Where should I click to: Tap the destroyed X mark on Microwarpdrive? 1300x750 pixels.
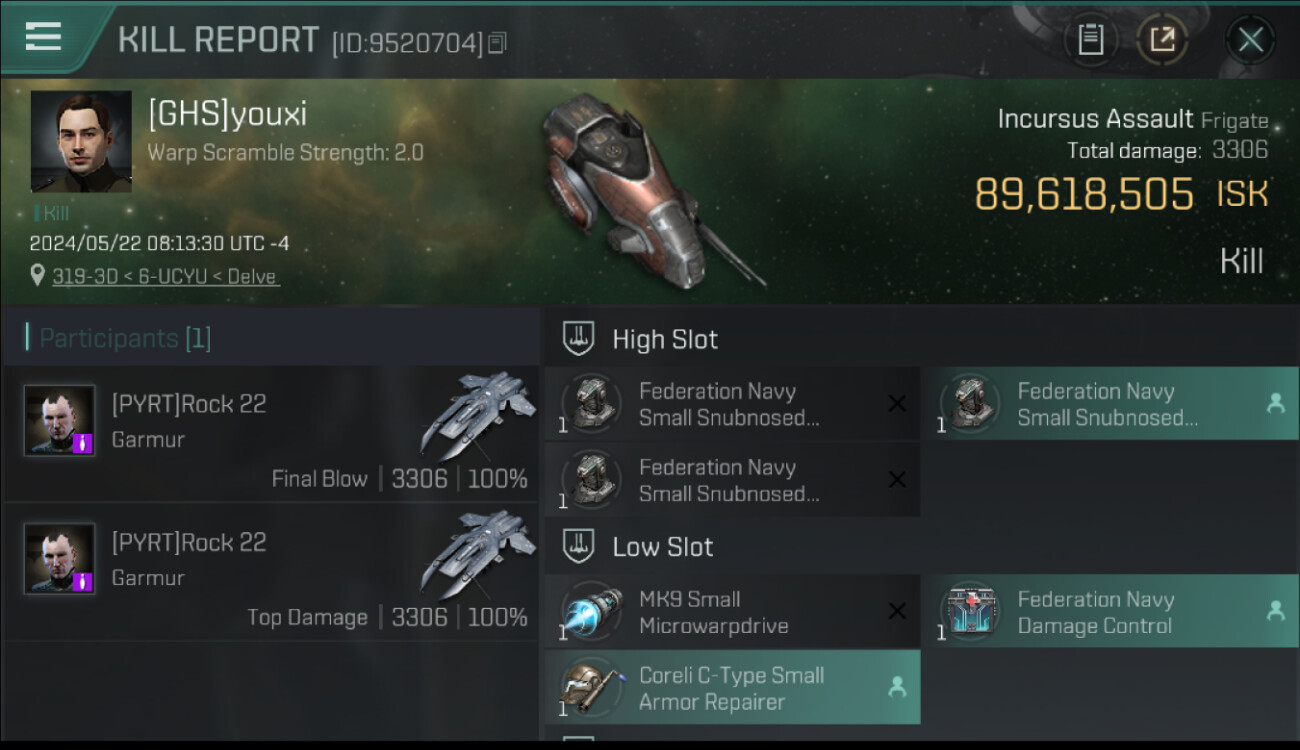[897, 611]
